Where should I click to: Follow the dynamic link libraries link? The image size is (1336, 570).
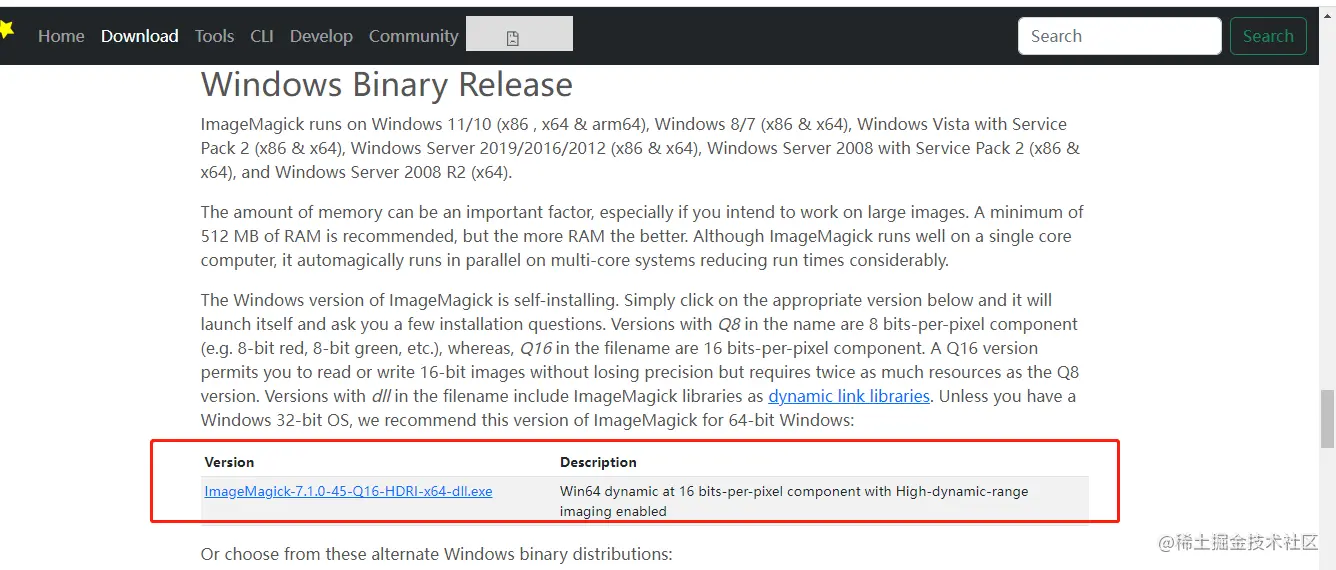848,396
